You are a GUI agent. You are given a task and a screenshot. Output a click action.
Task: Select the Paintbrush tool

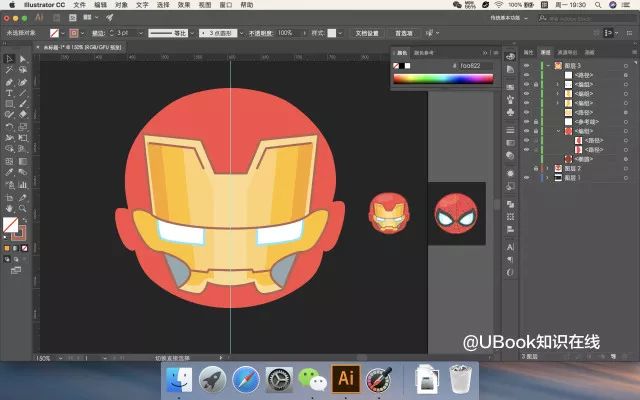point(22,104)
